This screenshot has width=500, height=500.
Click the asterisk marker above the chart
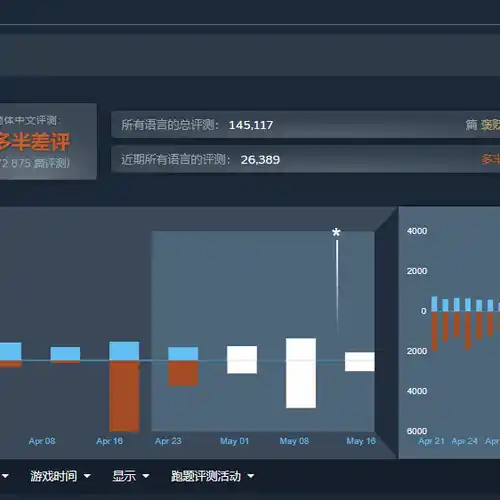coord(336,232)
